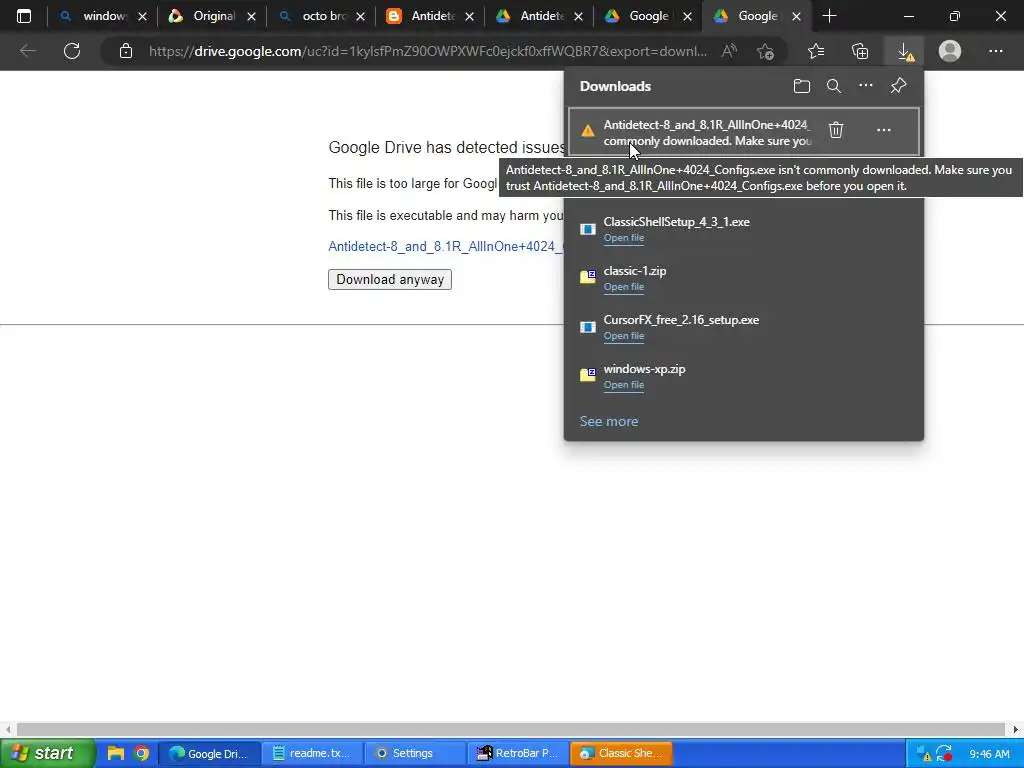Click the address bar URL
1024x768 pixels.
pyautogui.click(x=427, y=51)
